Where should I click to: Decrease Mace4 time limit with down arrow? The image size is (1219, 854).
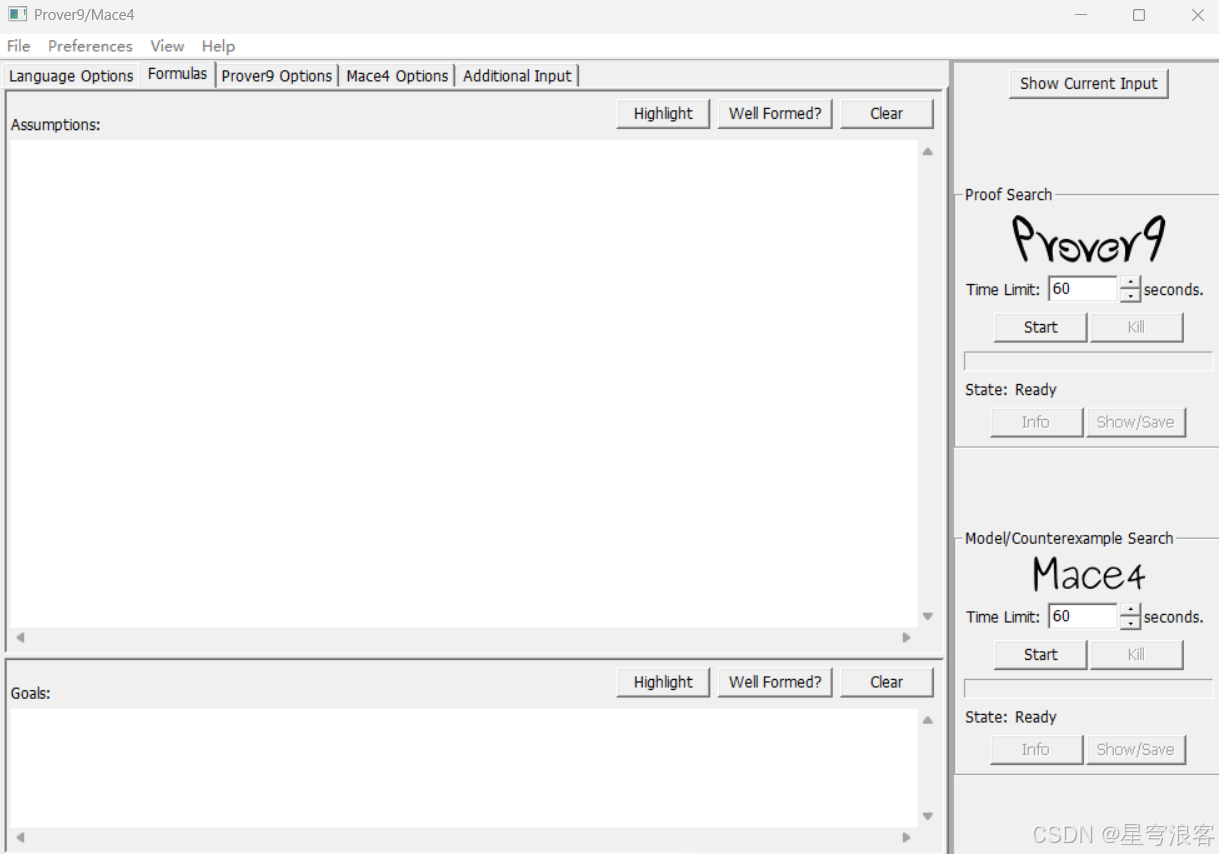point(1130,624)
